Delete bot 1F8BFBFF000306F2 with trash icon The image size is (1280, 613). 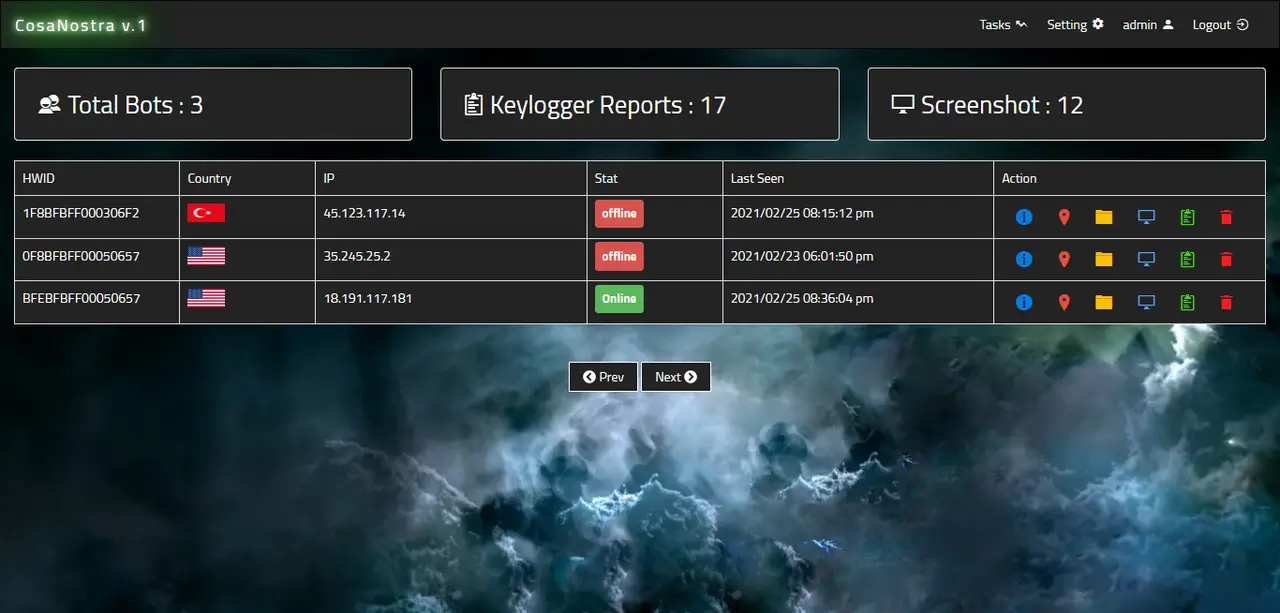click(1226, 216)
